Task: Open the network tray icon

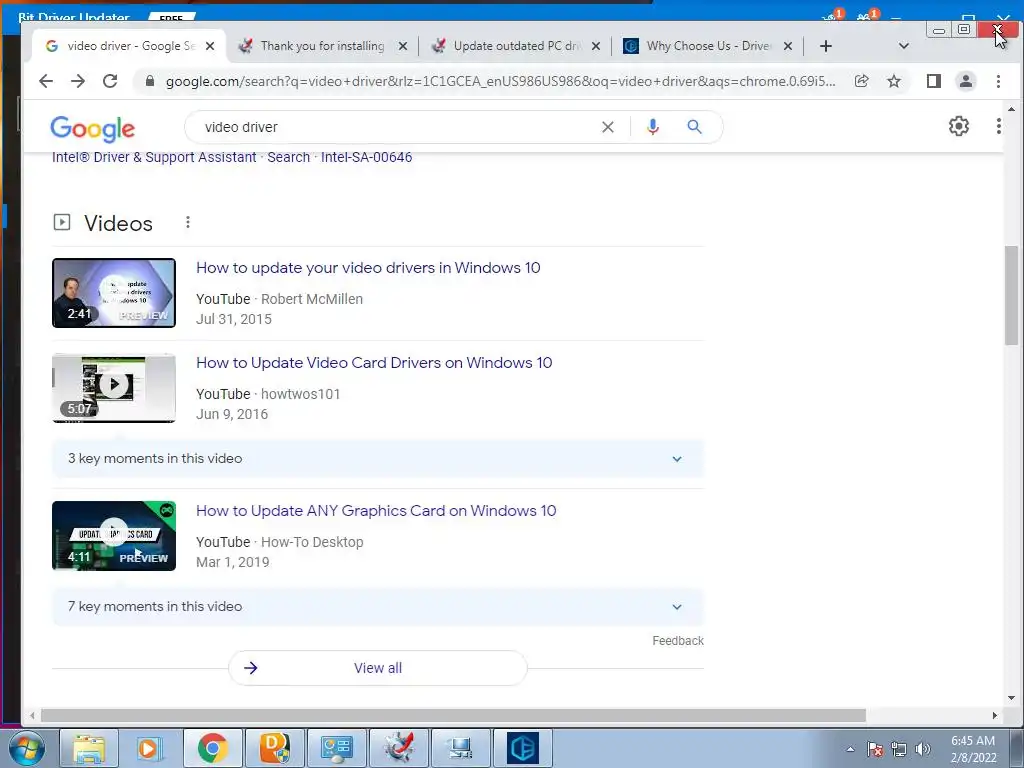Action: pyautogui.click(x=899, y=749)
